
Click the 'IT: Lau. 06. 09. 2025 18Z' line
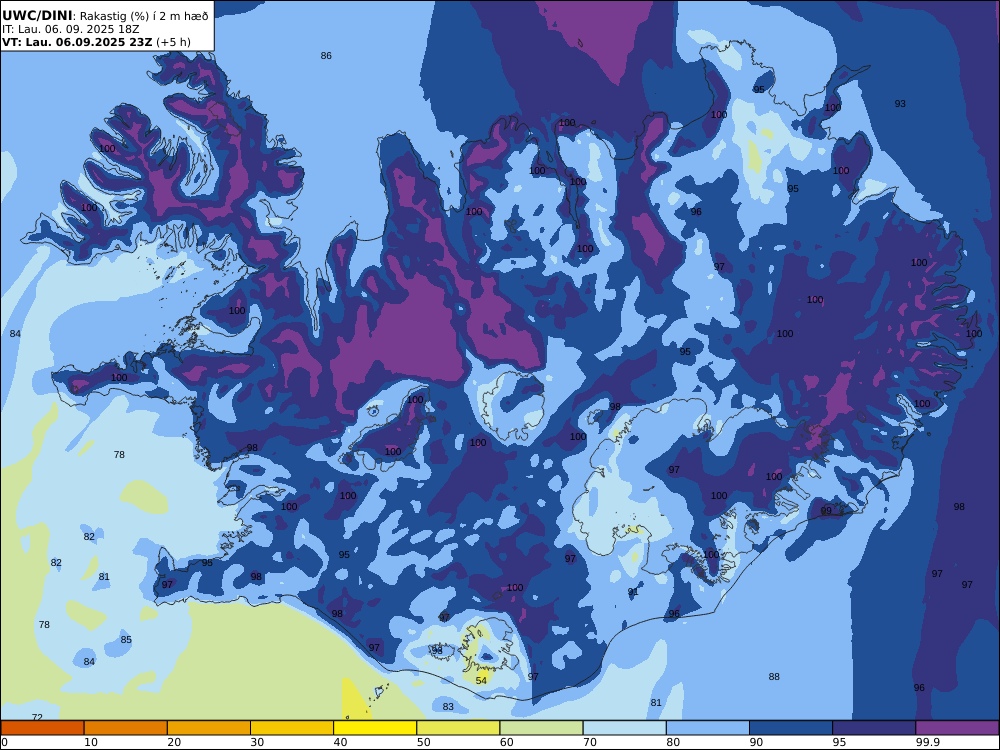(71, 29)
